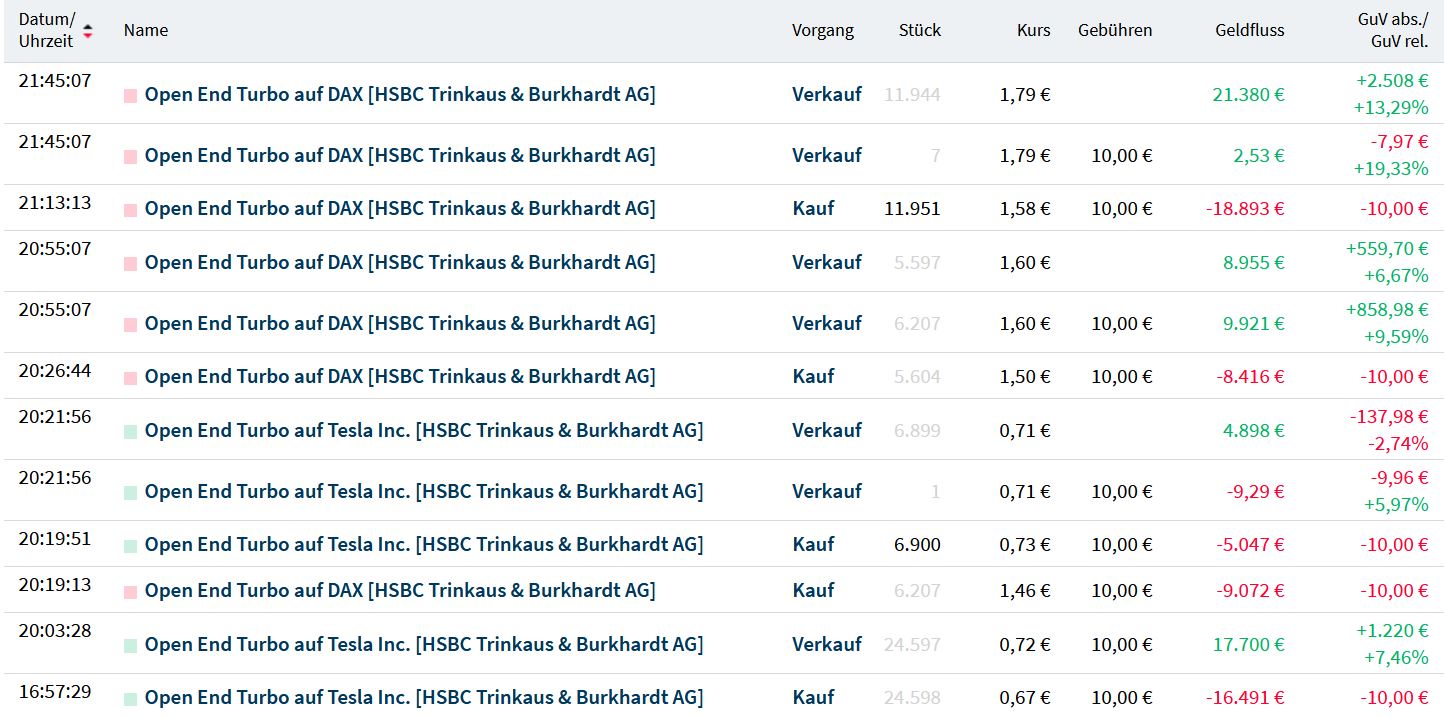Open the Tesla Turbo link sold at 20:03:28

[x=424, y=645]
